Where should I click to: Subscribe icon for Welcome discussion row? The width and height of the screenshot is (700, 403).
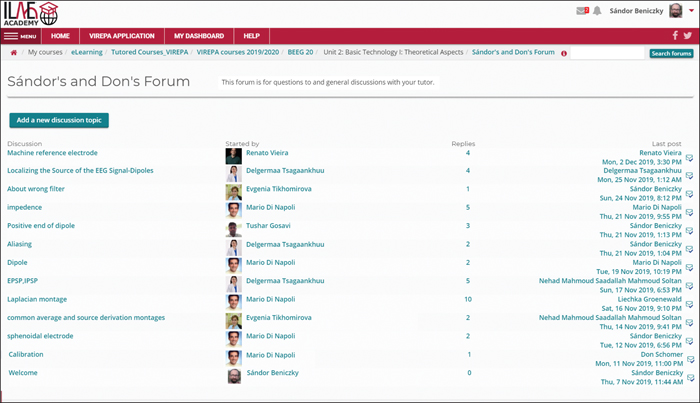[691, 378]
